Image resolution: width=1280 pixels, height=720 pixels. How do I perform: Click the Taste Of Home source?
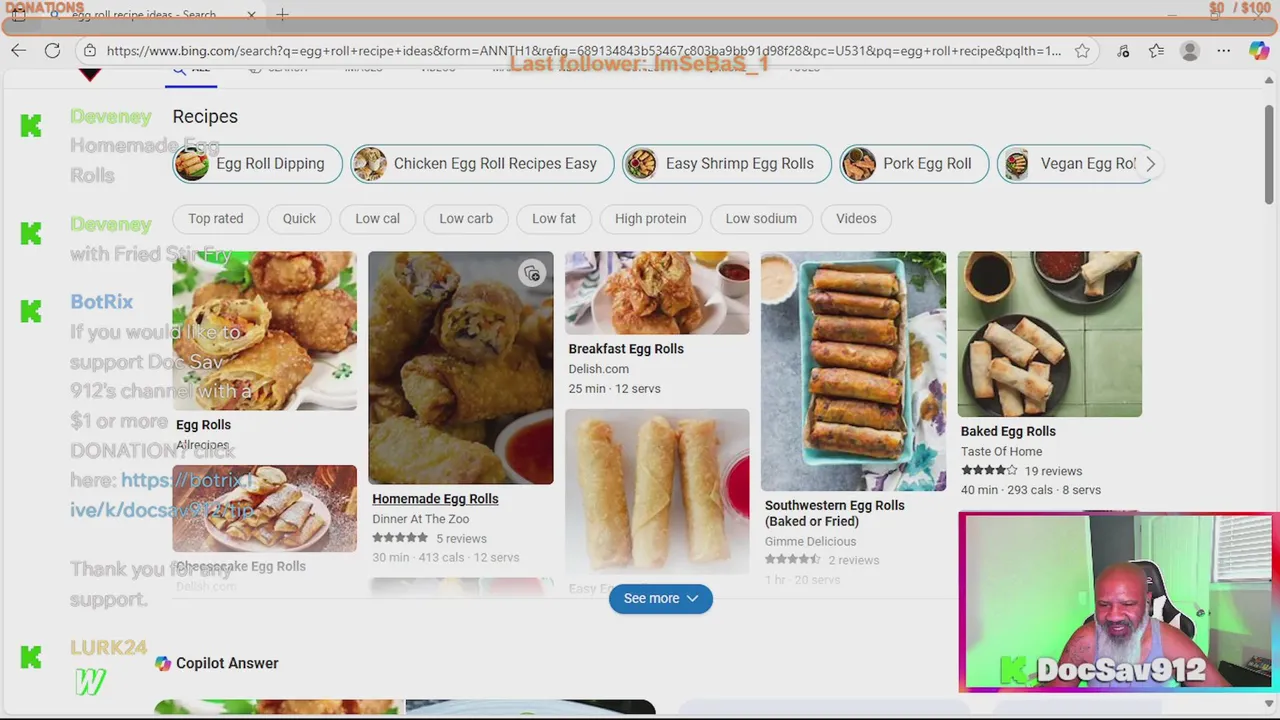1001,451
